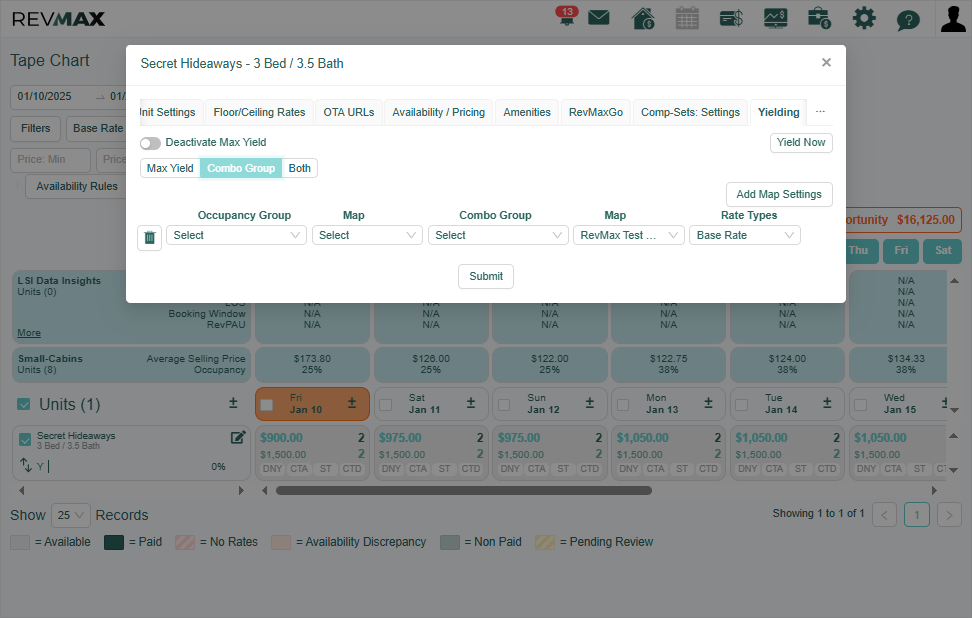
Task: Open the cash dollar bills icon
Action: 731,19
